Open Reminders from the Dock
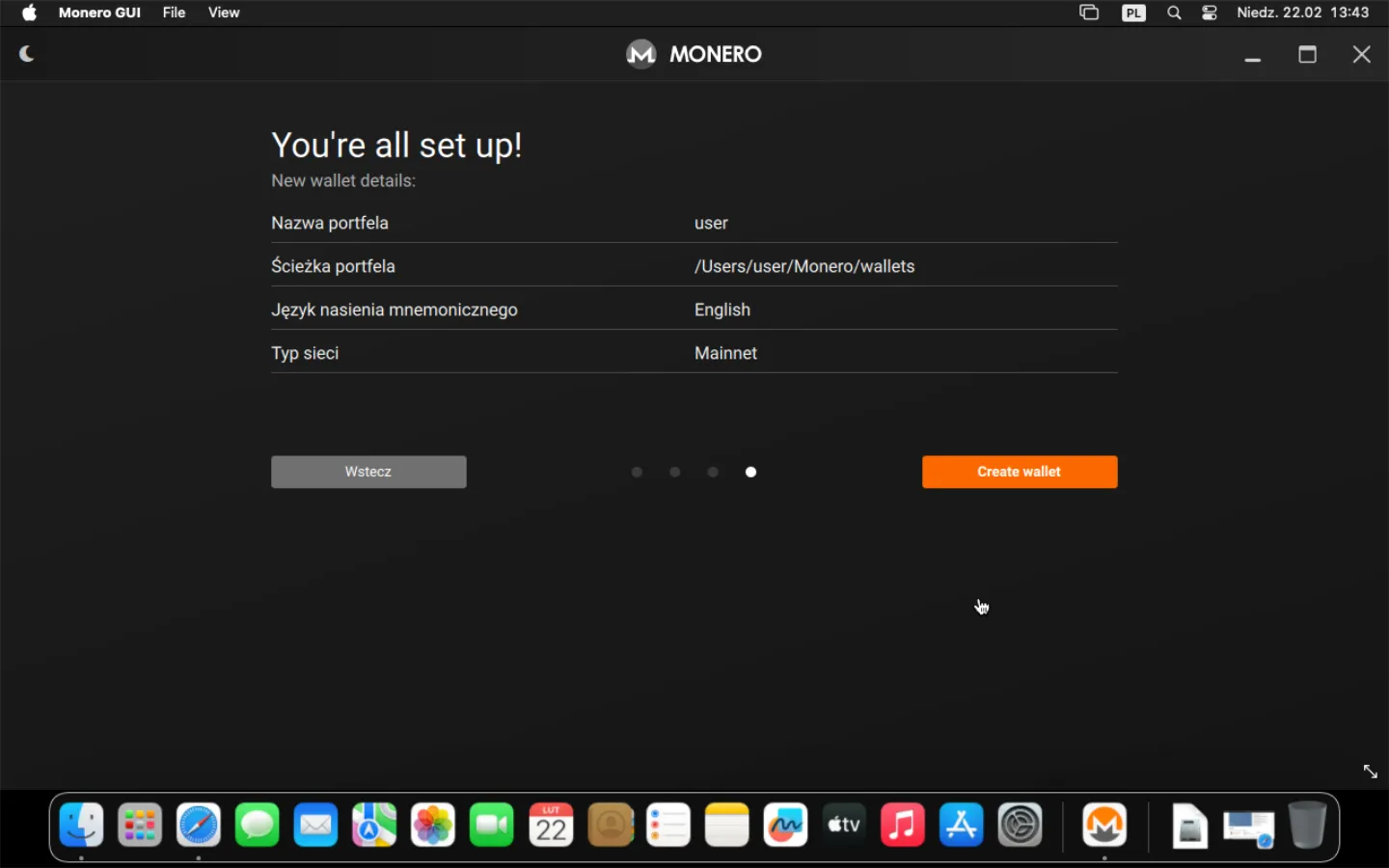 click(668, 826)
